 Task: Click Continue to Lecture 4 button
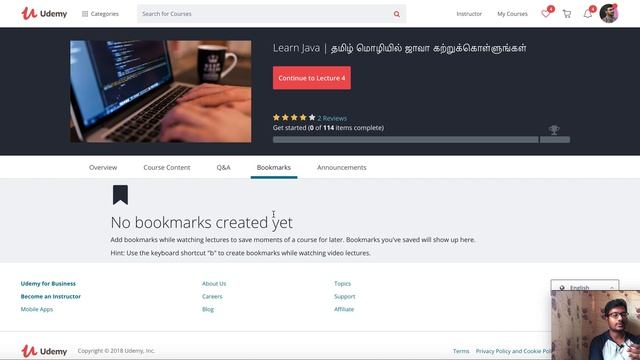[312, 78]
